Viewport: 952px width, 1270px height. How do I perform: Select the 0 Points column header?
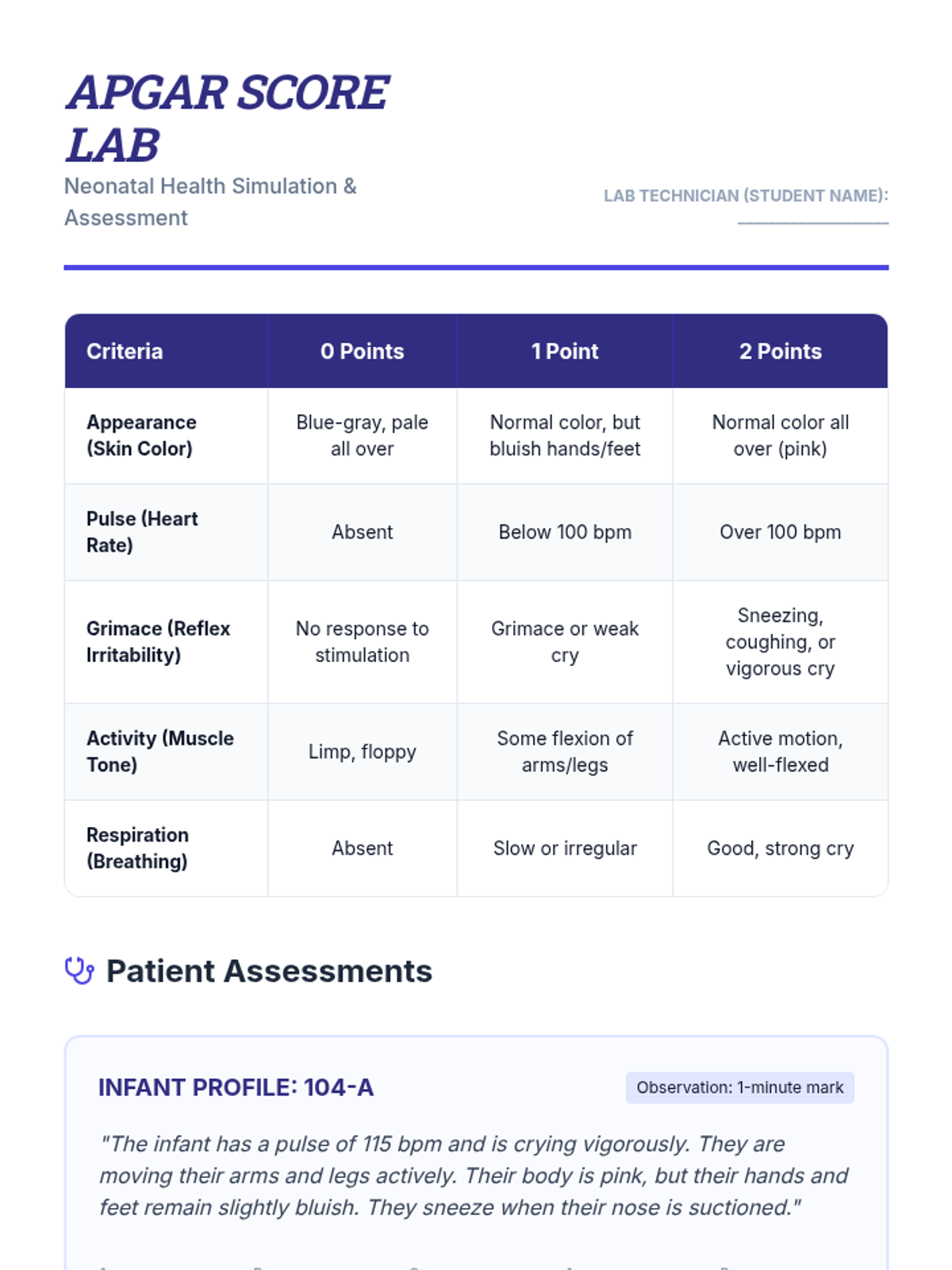coord(362,351)
